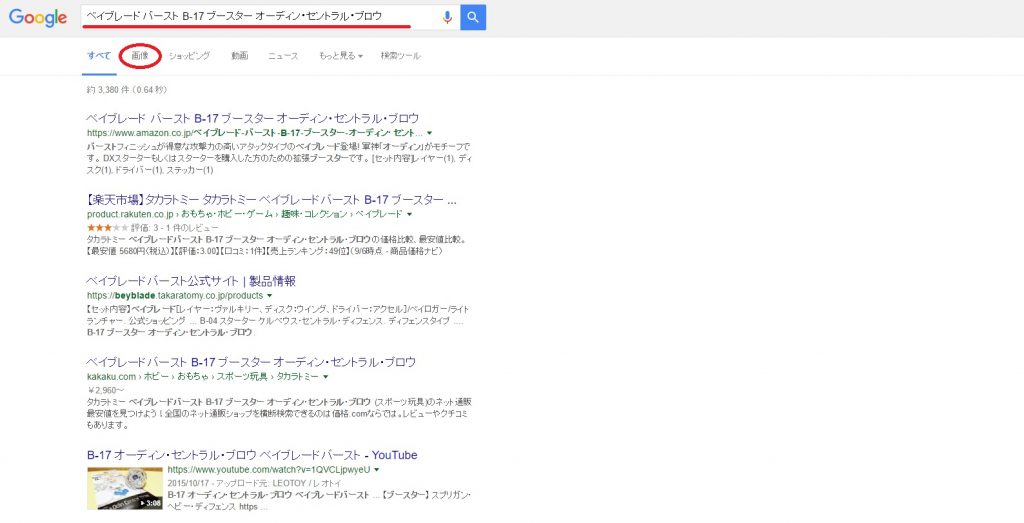Expand the product.rakuten.co.jp URL dropdown arrow
Image resolution: width=1024 pixels, height=523 pixels.
(409, 214)
